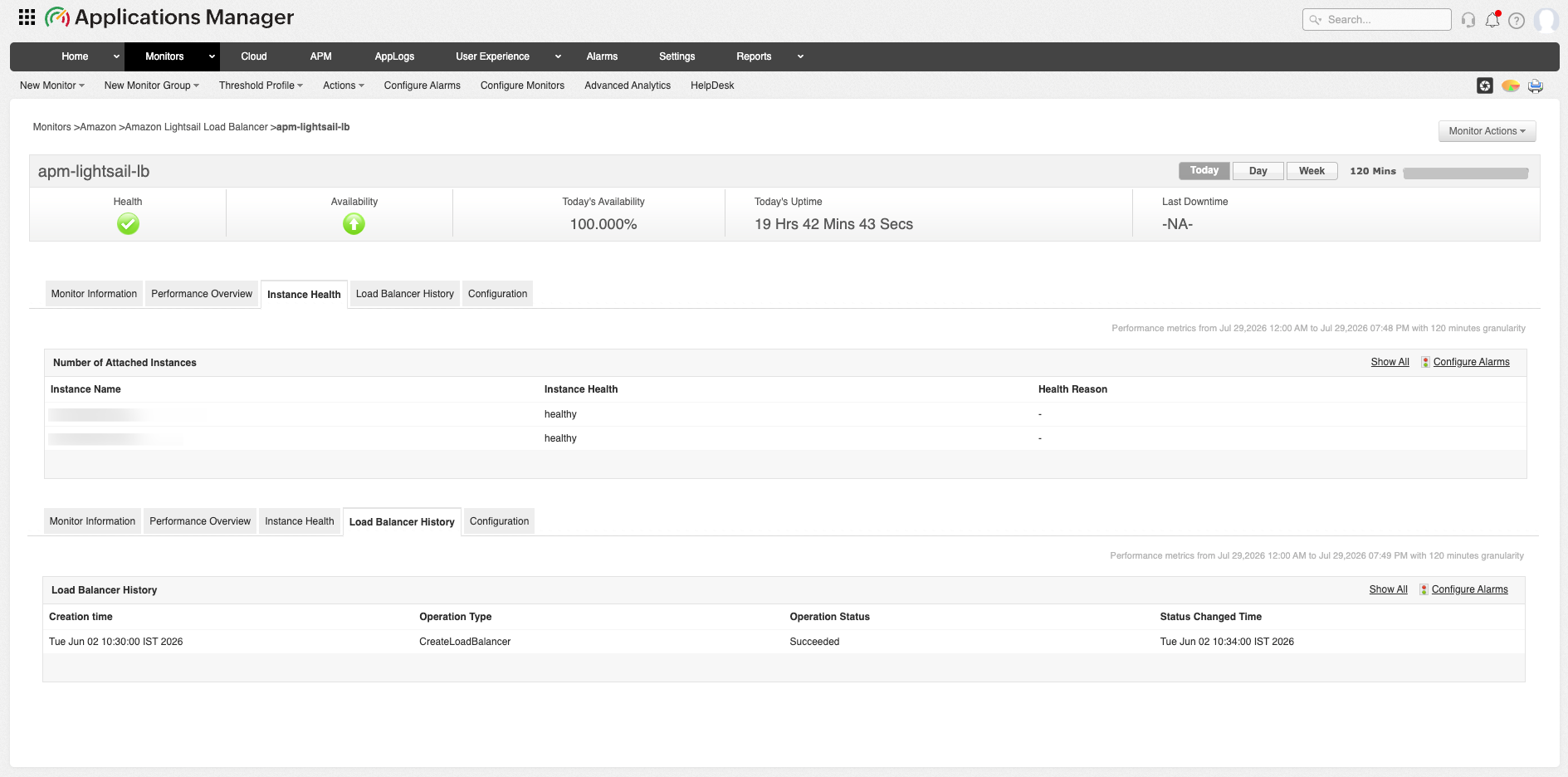The height and width of the screenshot is (777, 1568).
Task: Open Monitor Information tab above Attached Instances table
Action: coord(94,294)
